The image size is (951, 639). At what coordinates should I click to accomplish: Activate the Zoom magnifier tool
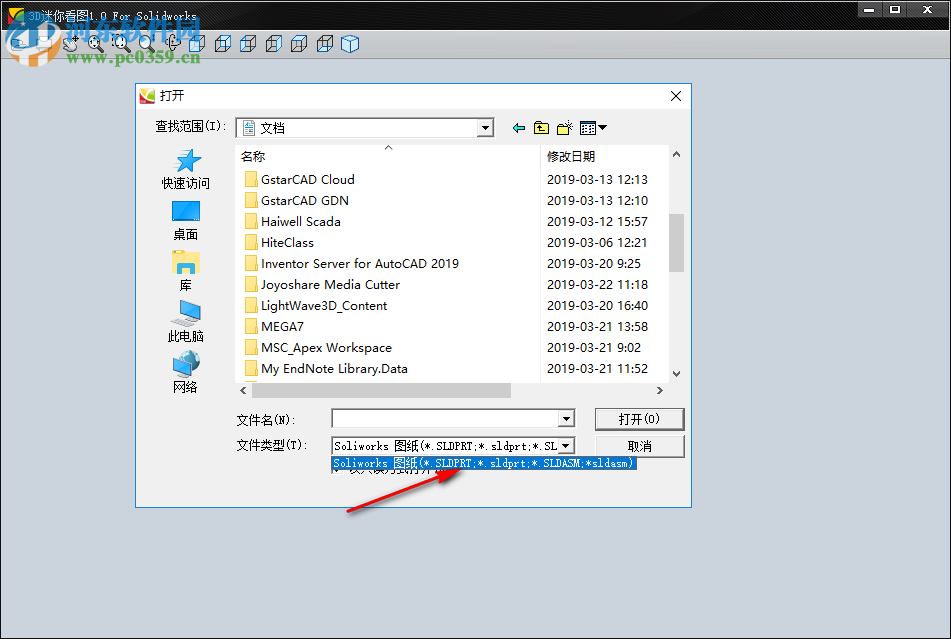pyautogui.click(x=145, y=44)
